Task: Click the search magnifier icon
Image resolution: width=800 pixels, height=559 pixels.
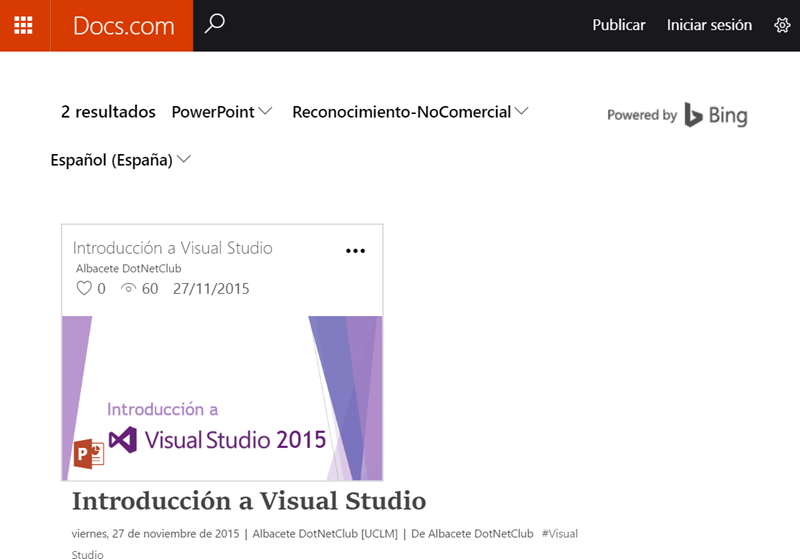Action: (215, 25)
